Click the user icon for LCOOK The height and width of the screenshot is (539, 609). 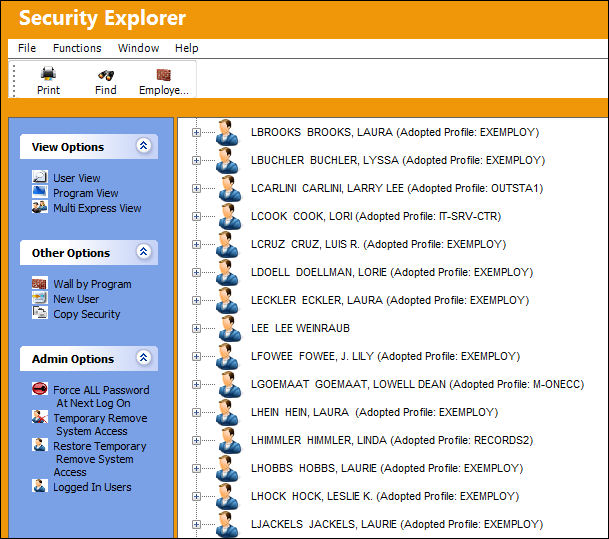point(229,217)
